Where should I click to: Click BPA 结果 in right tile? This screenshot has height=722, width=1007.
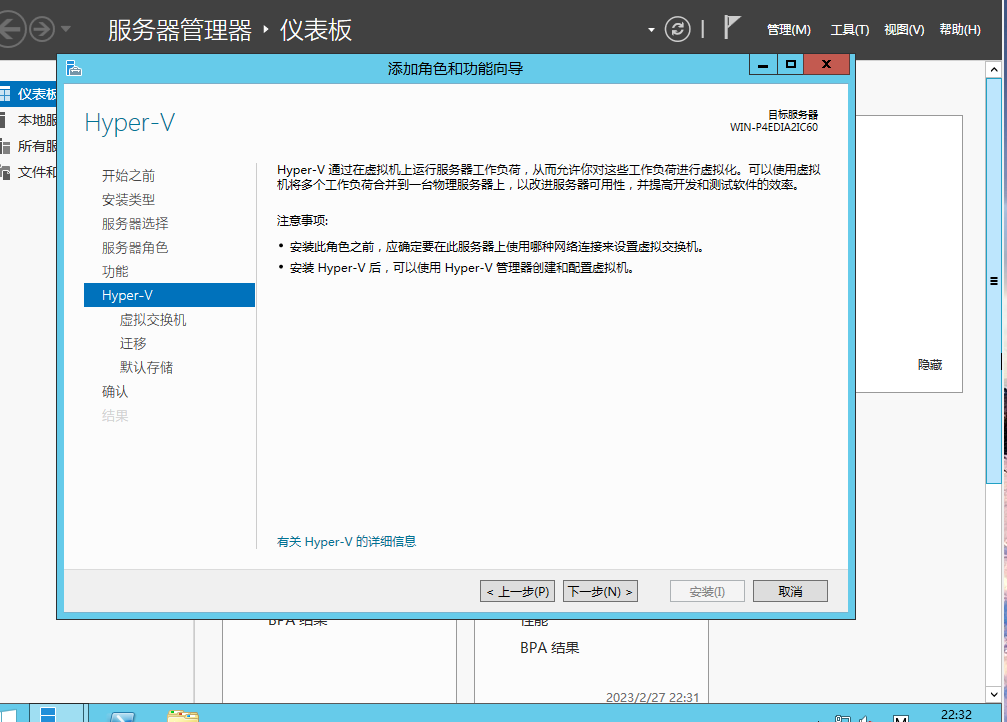click(x=550, y=647)
